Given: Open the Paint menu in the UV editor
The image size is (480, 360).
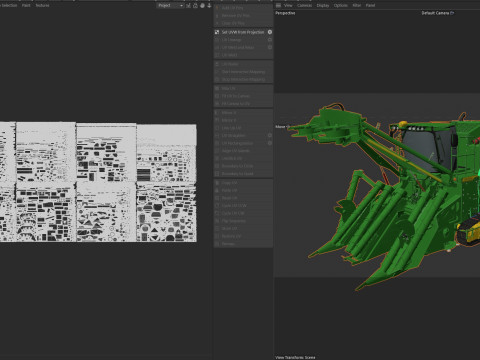Looking at the screenshot, I should [x=26, y=5].
